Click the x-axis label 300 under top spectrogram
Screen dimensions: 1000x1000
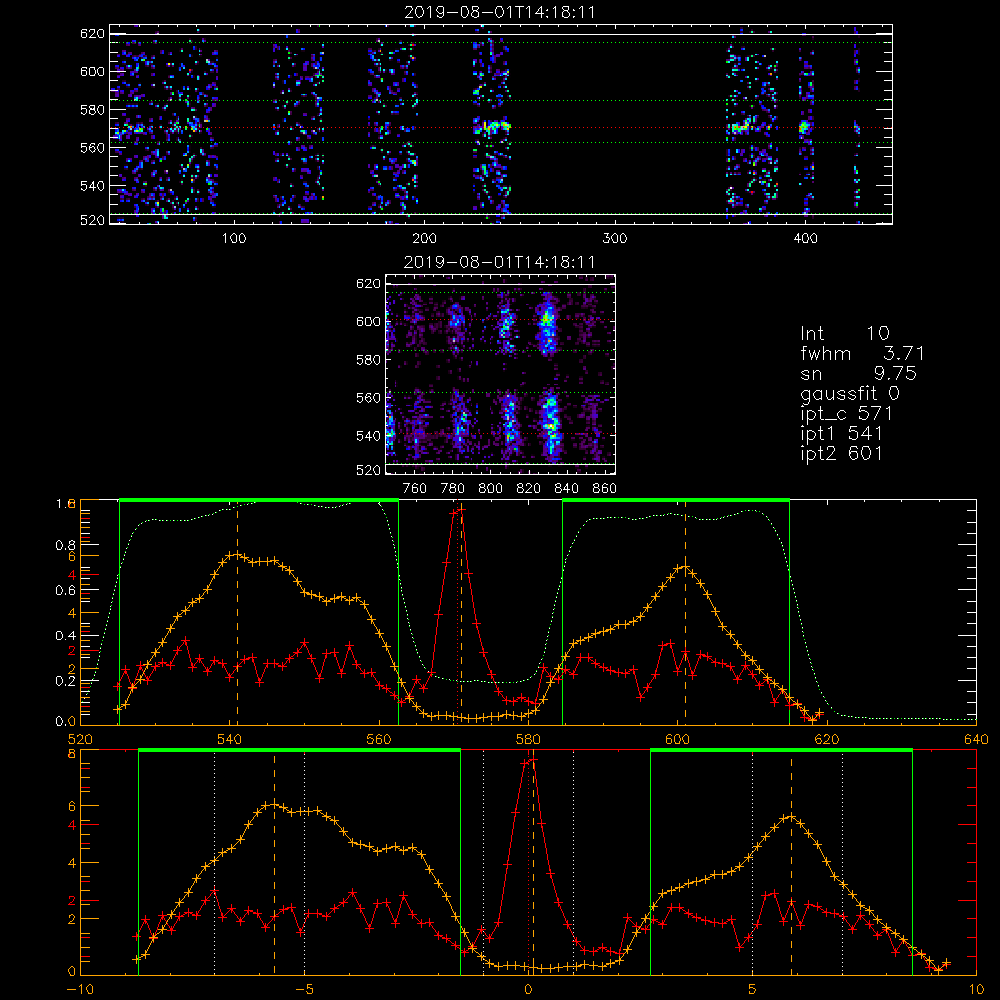click(615, 239)
